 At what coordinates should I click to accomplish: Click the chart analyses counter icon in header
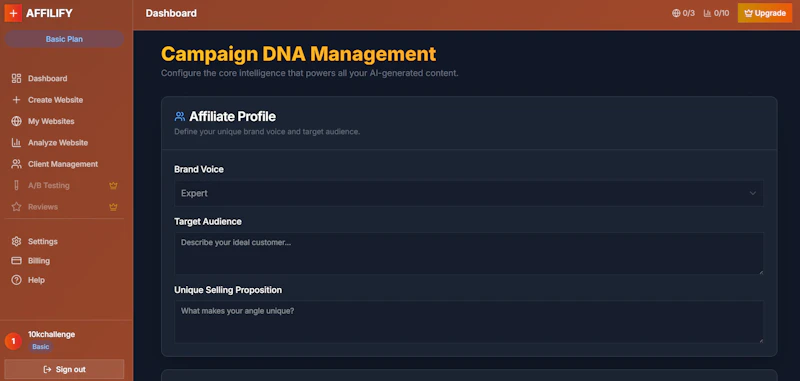click(707, 13)
